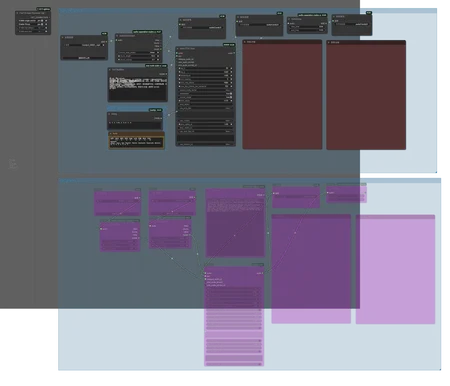This screenshot has width=450, height=386.
Task: Toggle the second switch in top-left muter panel
Action: tap(43, 24)
